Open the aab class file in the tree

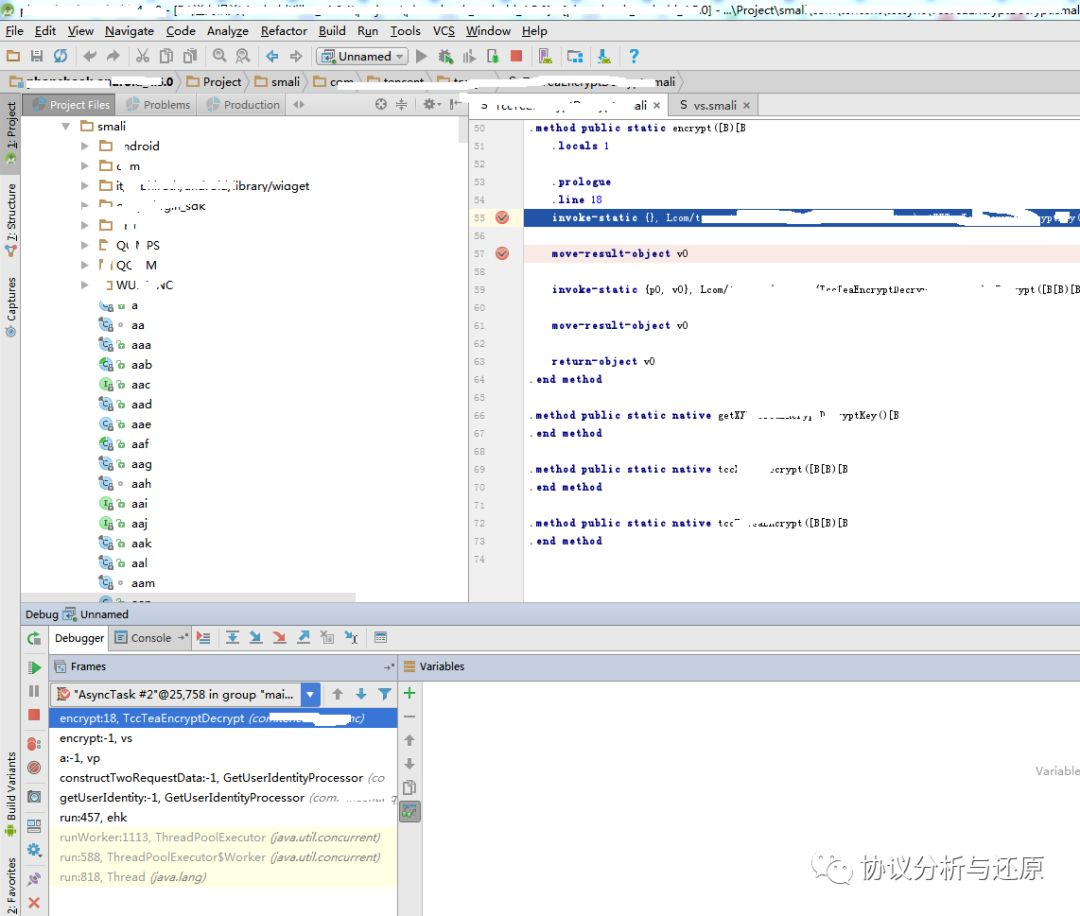pyautogui.click(x=141, y=365)
